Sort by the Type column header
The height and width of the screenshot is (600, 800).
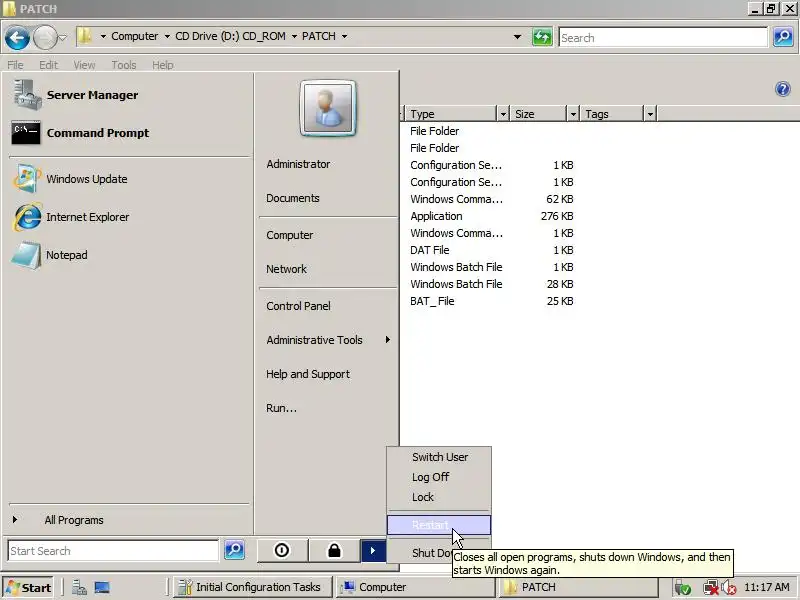pos(451,114)
